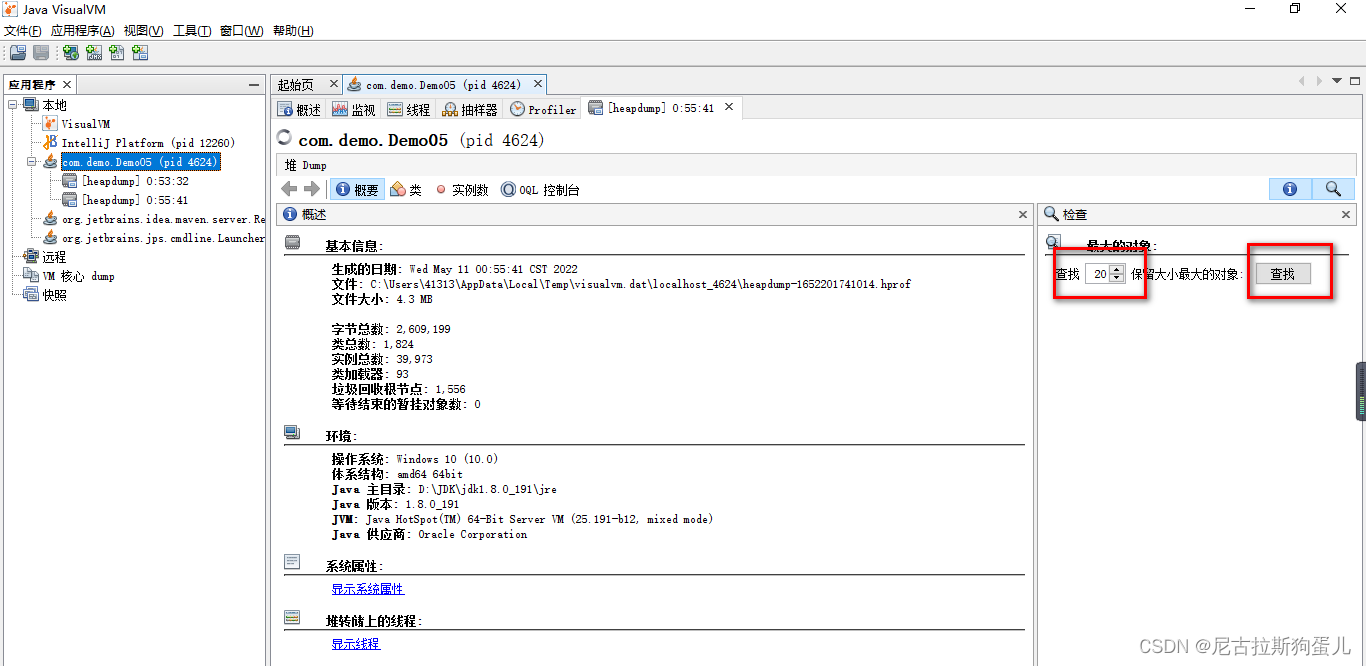
Task: Close the 起始页 tab
Action: 332,84
